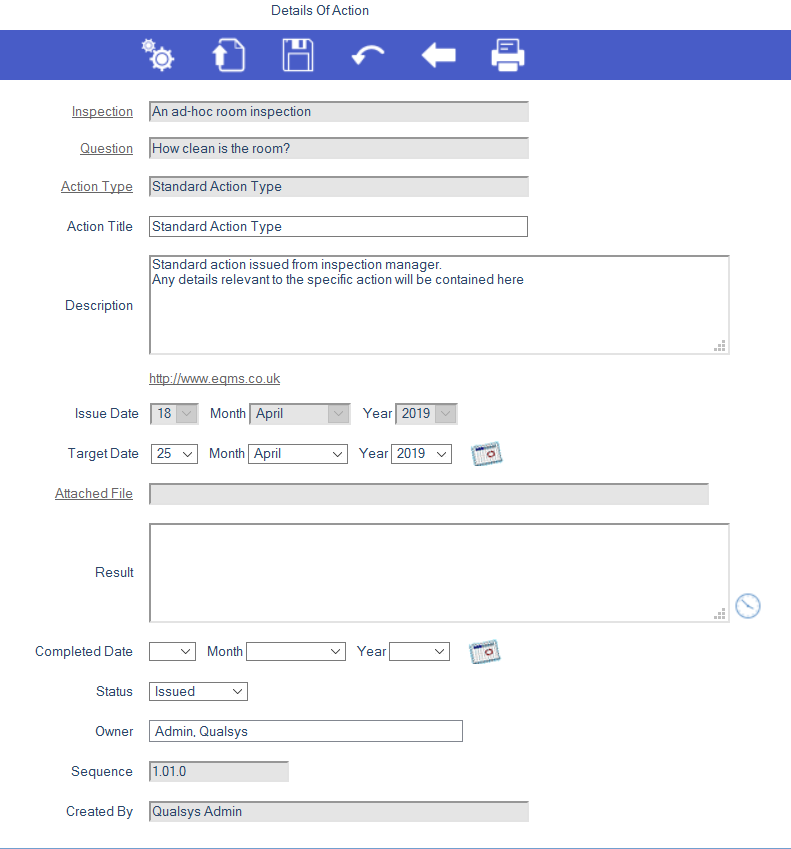
Task: Click the undo curved arrow icon
Action: pos(368,56)
